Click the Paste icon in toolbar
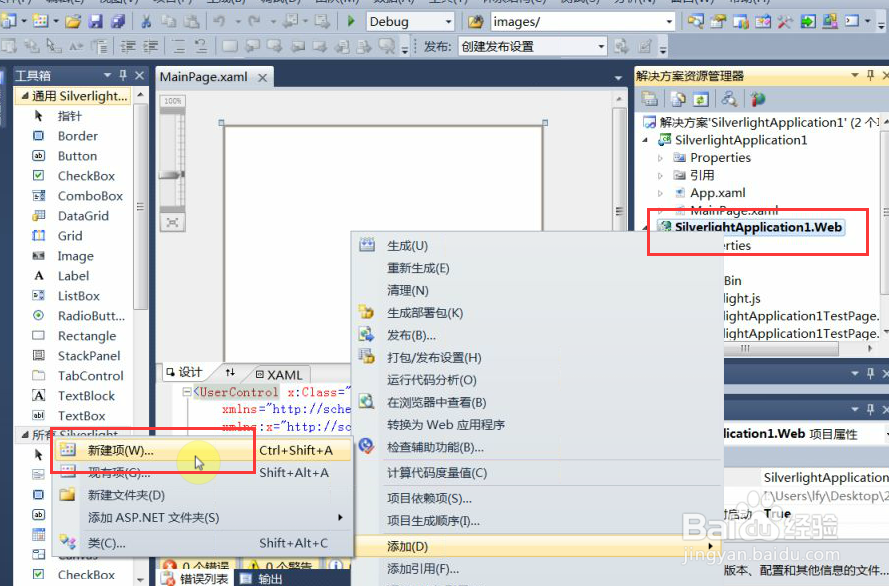 point(191,22)
